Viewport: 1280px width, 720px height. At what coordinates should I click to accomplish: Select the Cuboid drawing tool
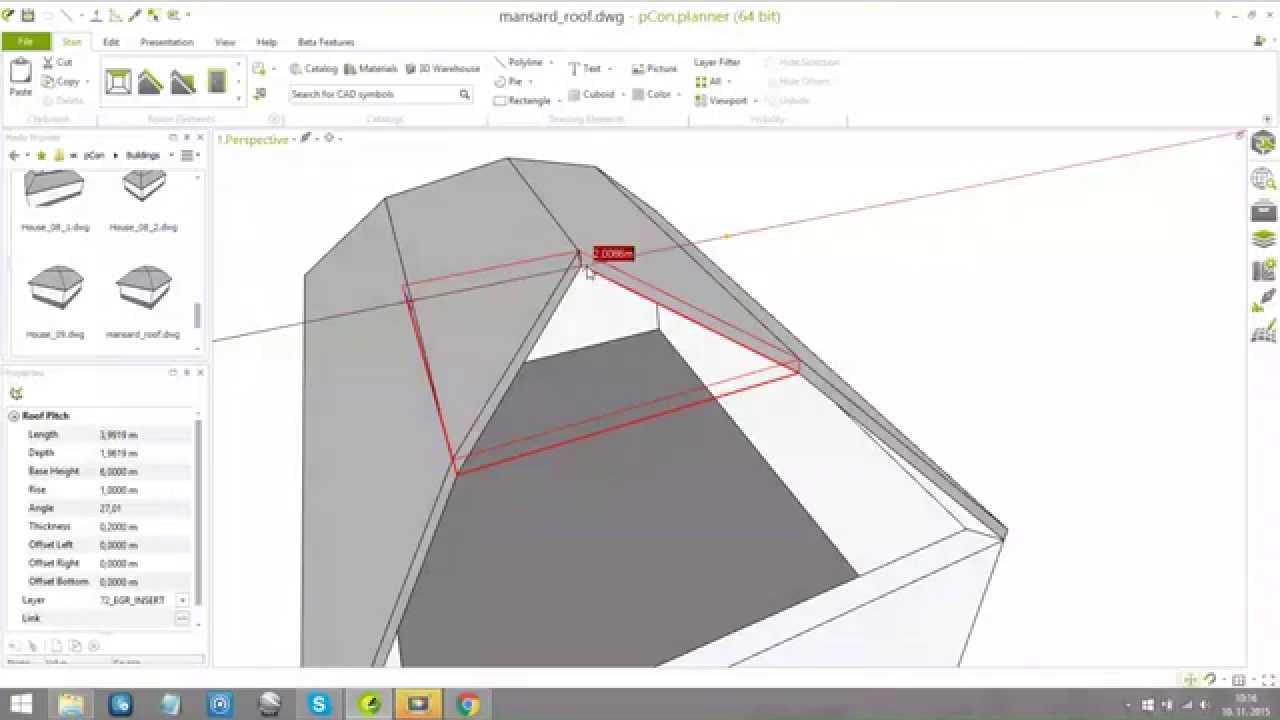pyautogui.click(x=591, y=94)
